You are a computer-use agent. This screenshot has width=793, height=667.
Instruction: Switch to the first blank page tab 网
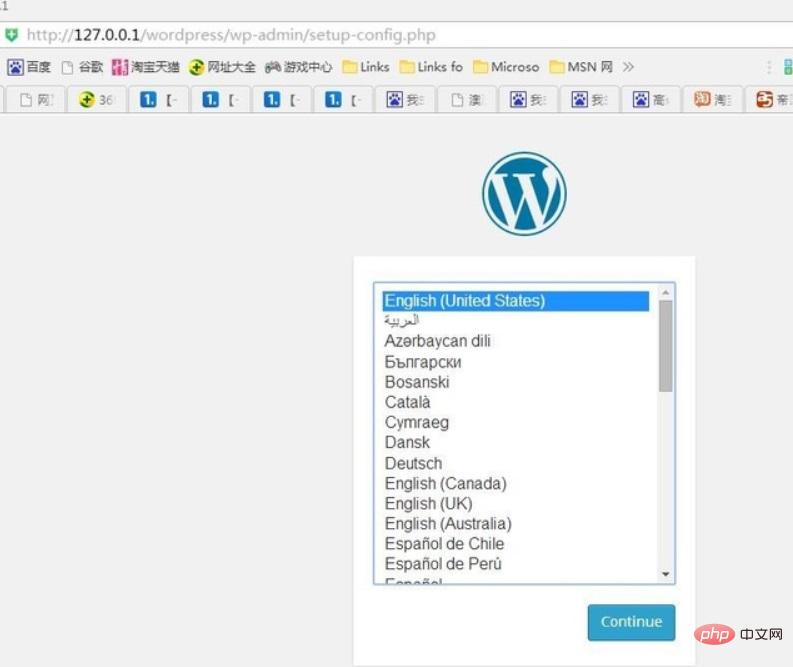pyautogui.click(x=36, y=100)
